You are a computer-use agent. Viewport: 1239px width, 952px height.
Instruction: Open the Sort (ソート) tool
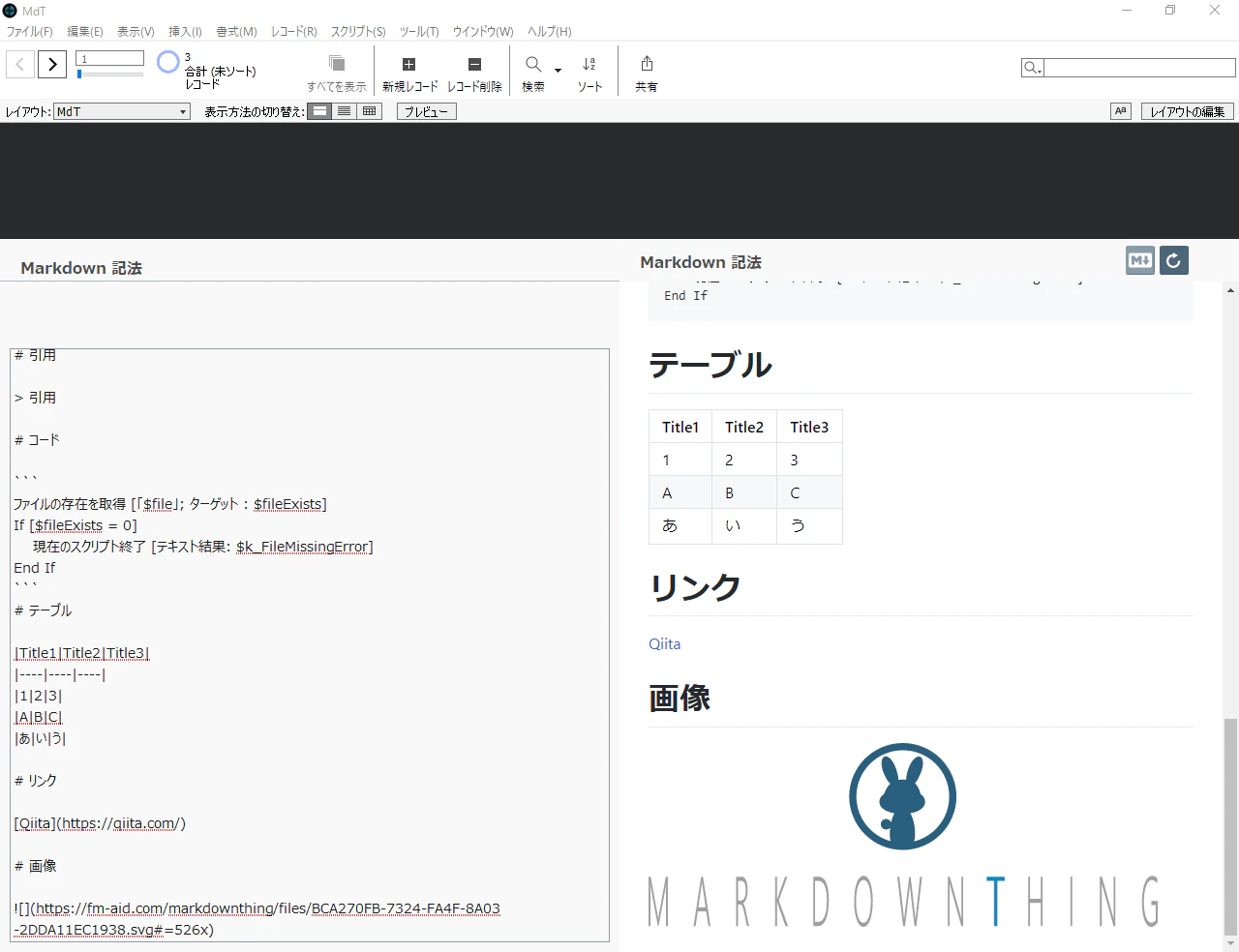(x=589, y=65)
